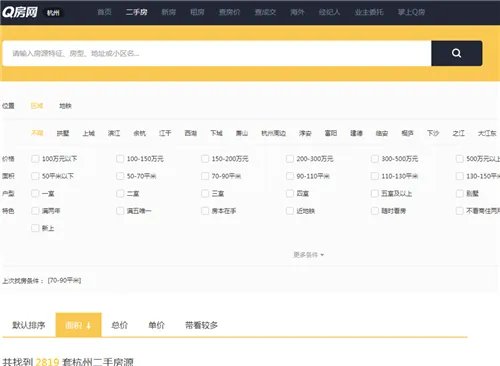
Task: Filter by 上城 district
Action: coord(89,133)
